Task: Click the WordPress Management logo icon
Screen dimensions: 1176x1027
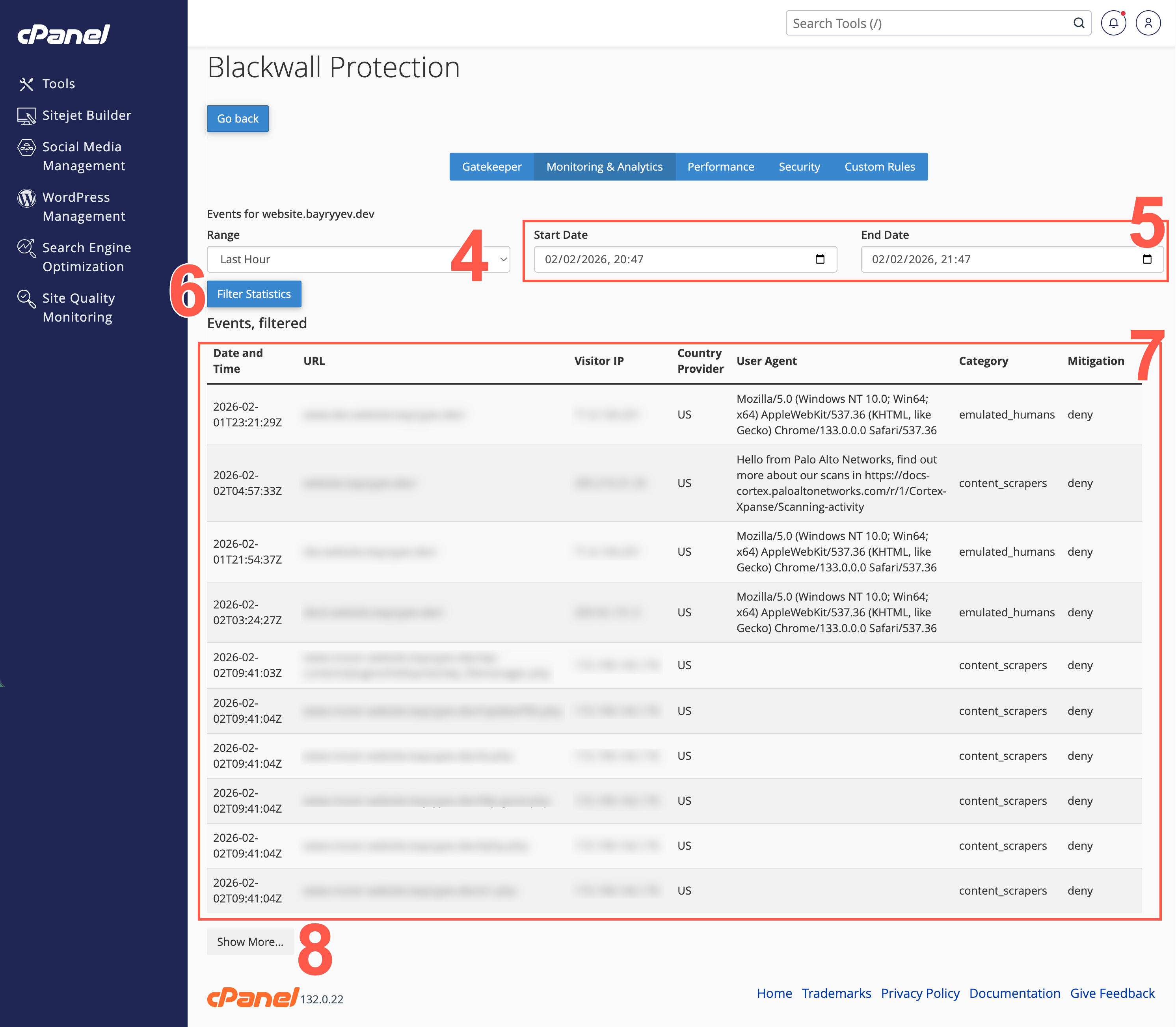Action: click(x=26, y=198)
